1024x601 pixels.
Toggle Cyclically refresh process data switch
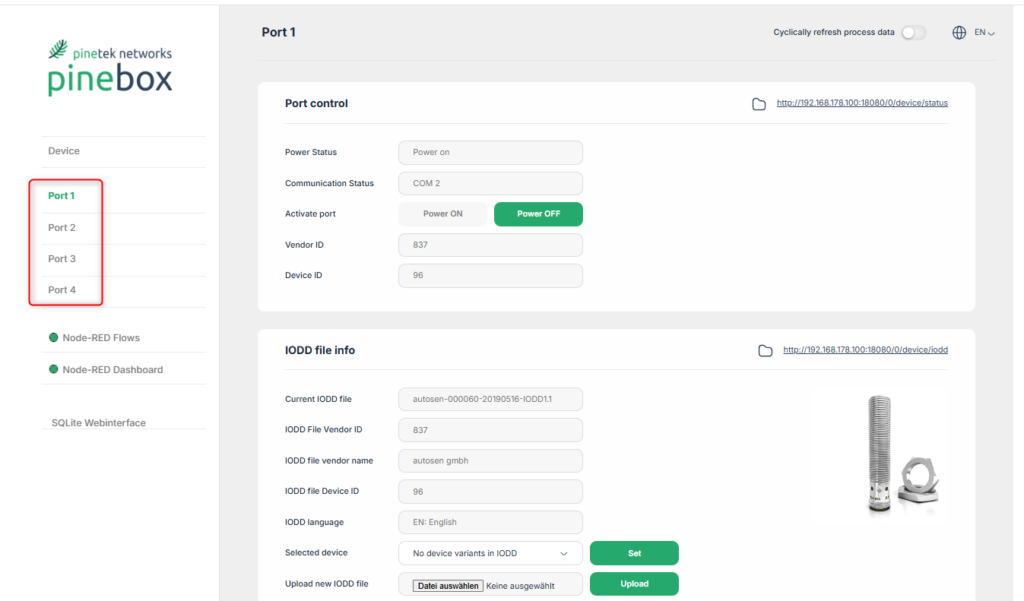pos(913,33)
